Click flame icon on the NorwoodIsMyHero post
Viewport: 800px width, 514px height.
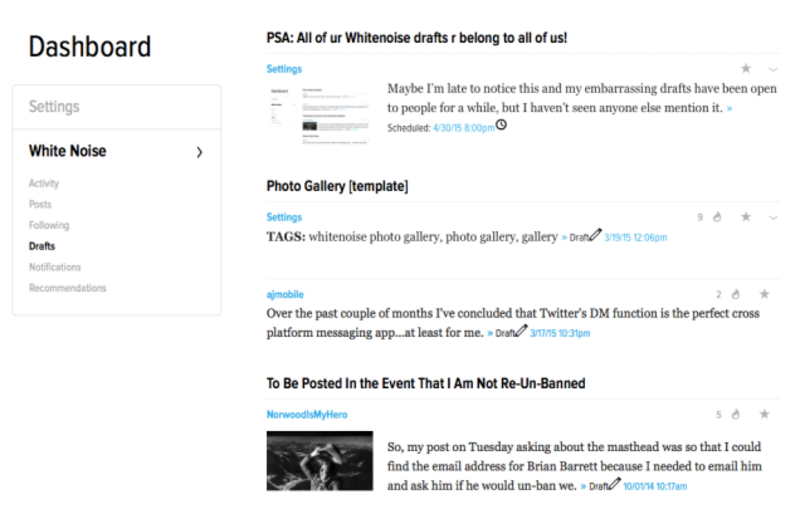[734, 414]
